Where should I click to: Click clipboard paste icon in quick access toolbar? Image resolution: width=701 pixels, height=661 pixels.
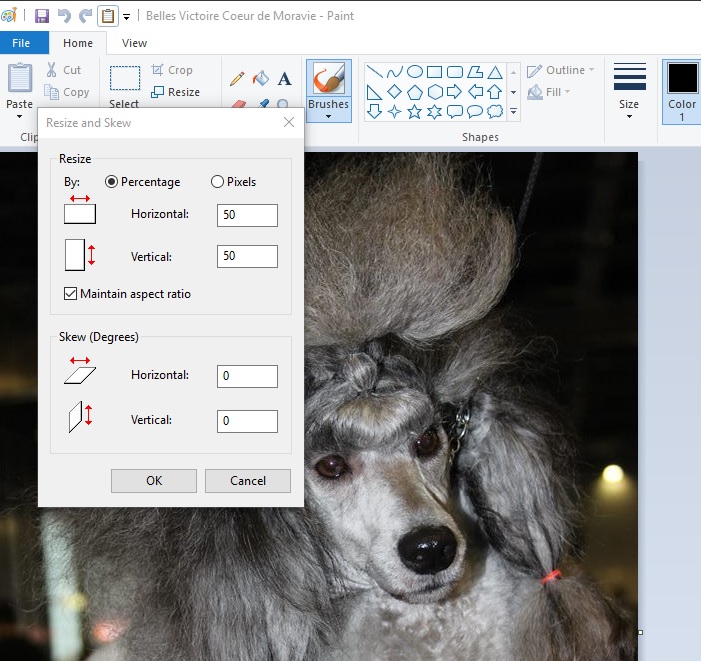(108, 16)
